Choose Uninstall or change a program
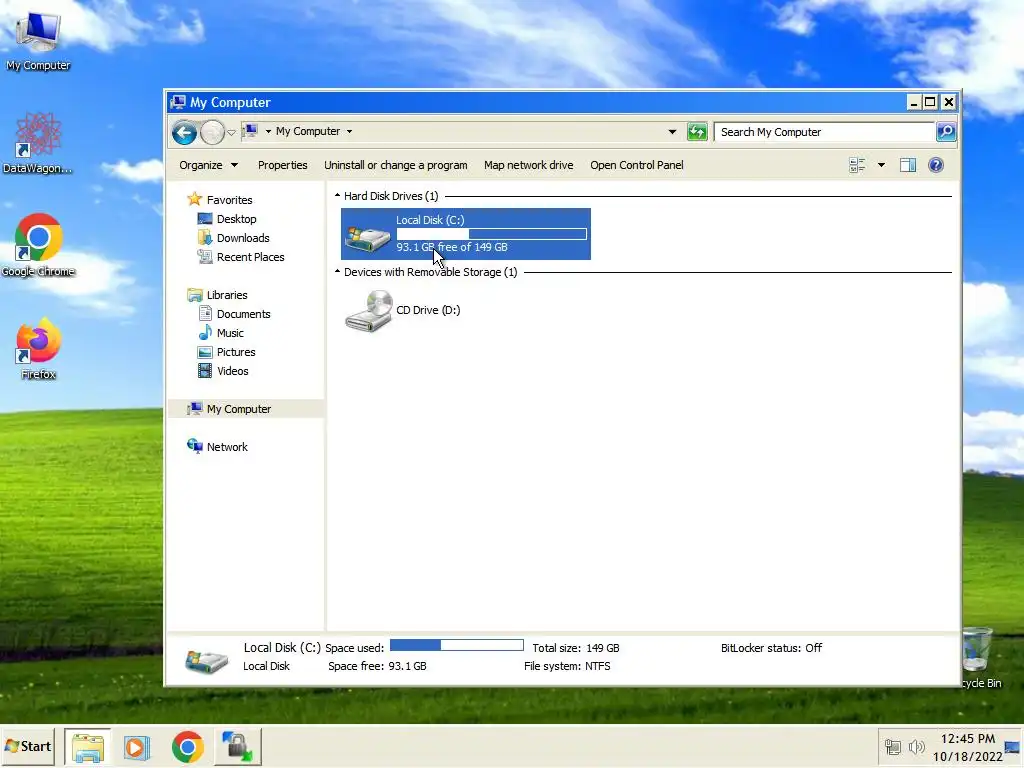The height and width of the screenshot is (768, 1024). pos(396,165)
